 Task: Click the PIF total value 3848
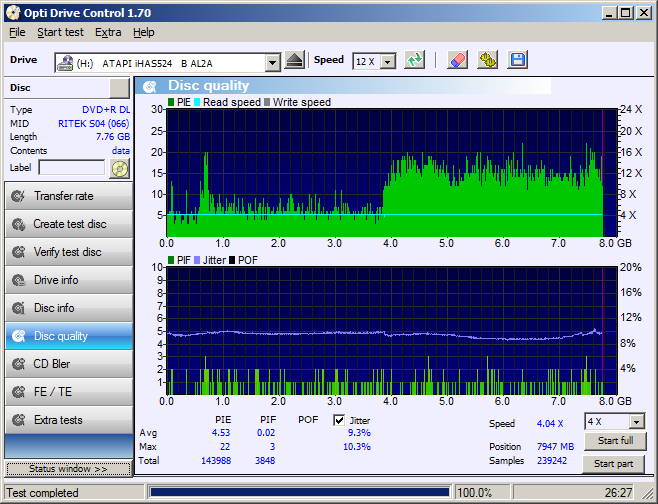click(x=265, y=460)
